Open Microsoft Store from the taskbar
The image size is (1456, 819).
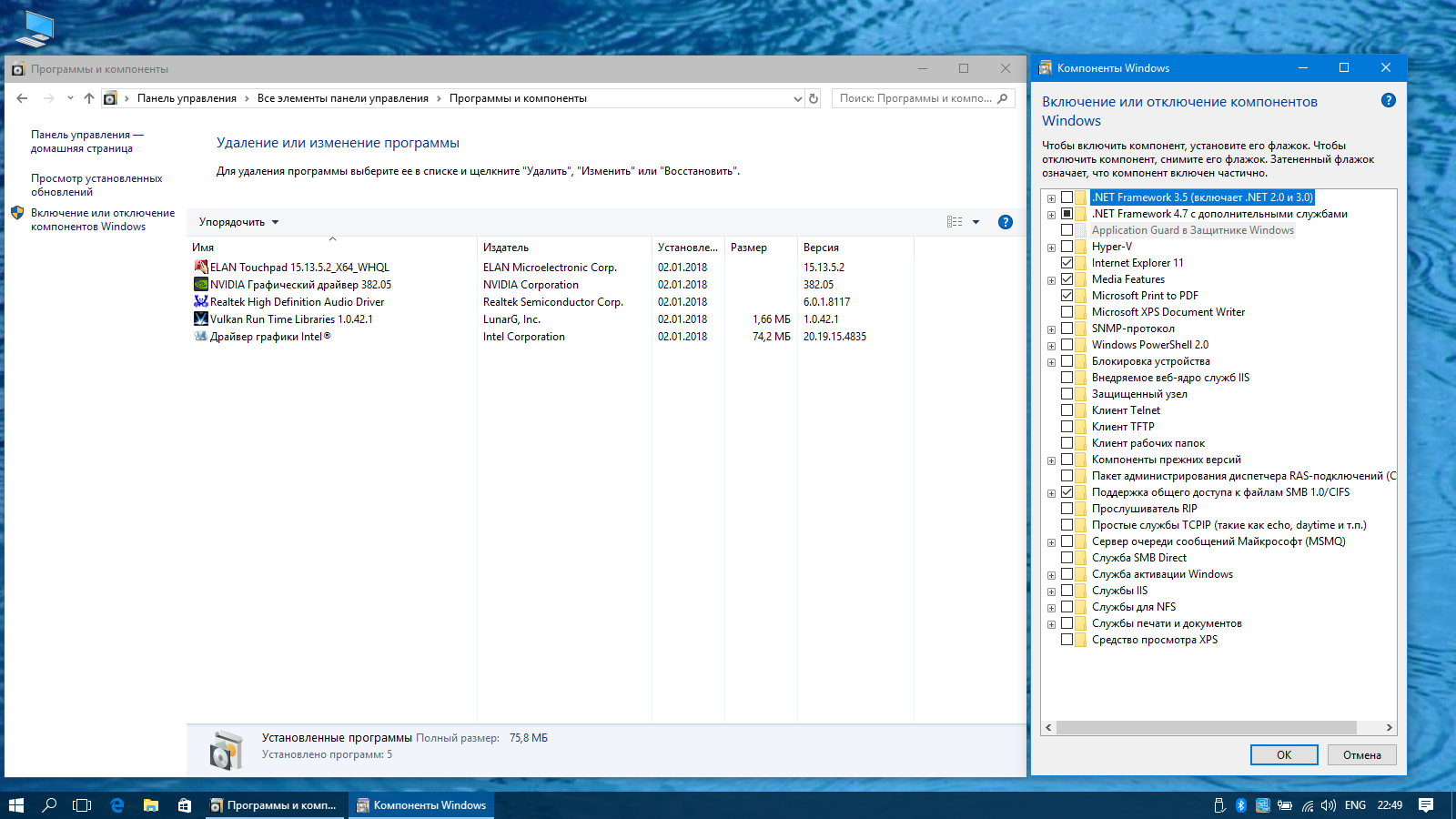pyautogui.click(x=185, y=805)
